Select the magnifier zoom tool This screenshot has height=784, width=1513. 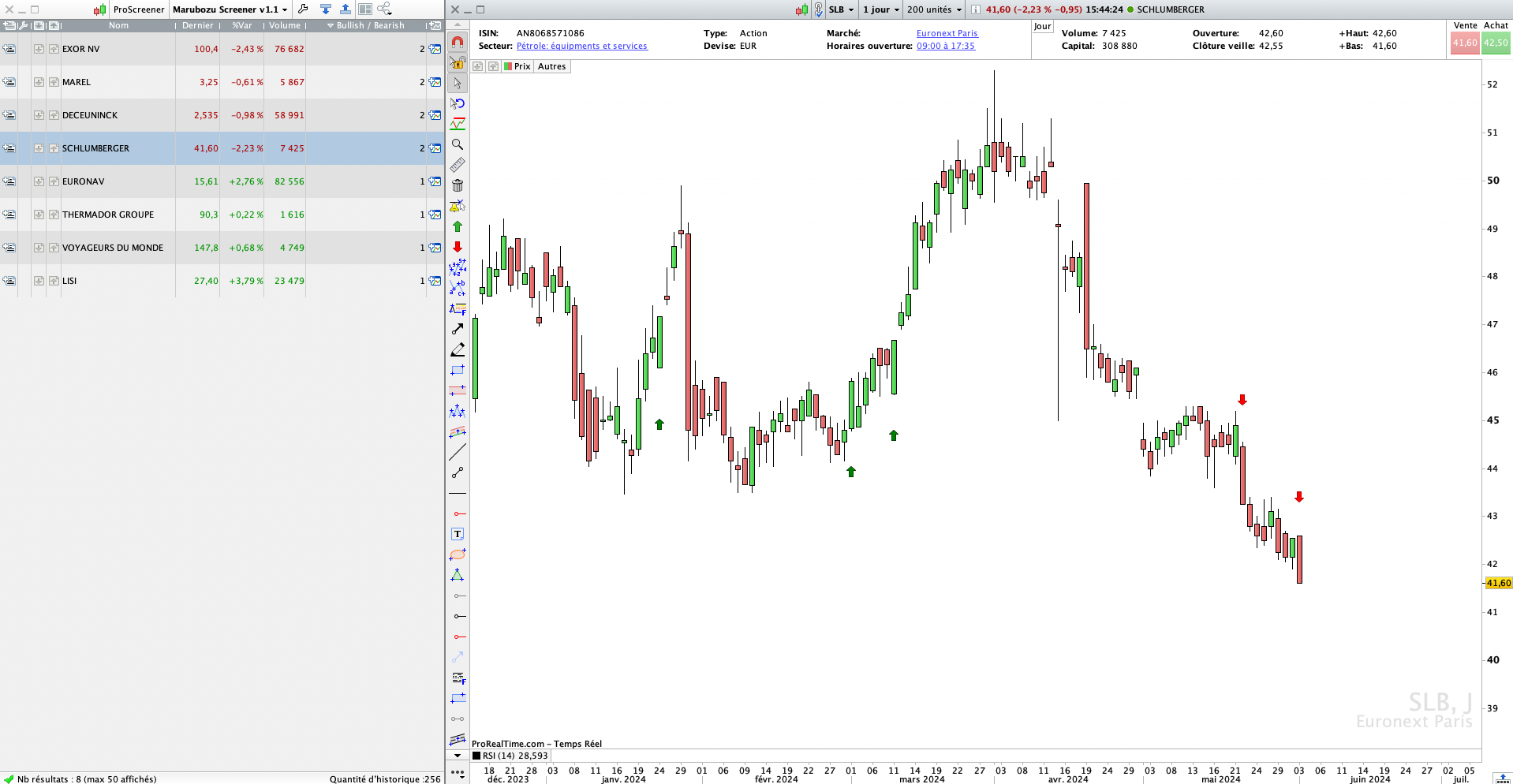[458, 144]
